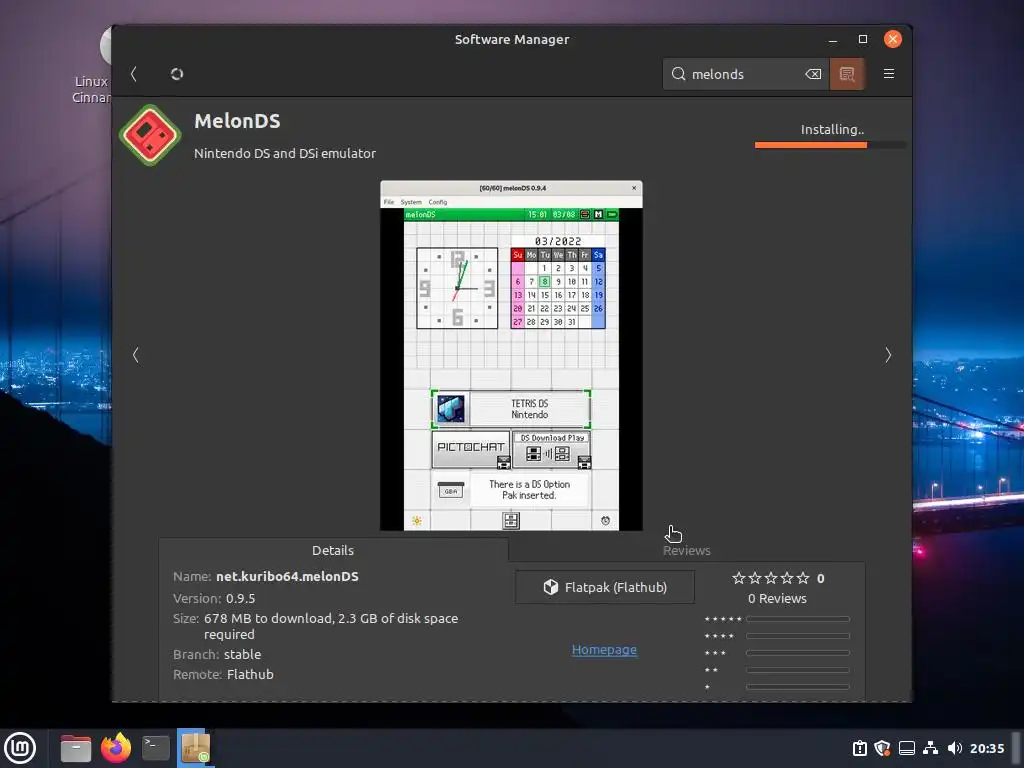Viewport: 1024px width, 768px height.
Task: Click the notification tray icon
Action: [x=859, y=748]
